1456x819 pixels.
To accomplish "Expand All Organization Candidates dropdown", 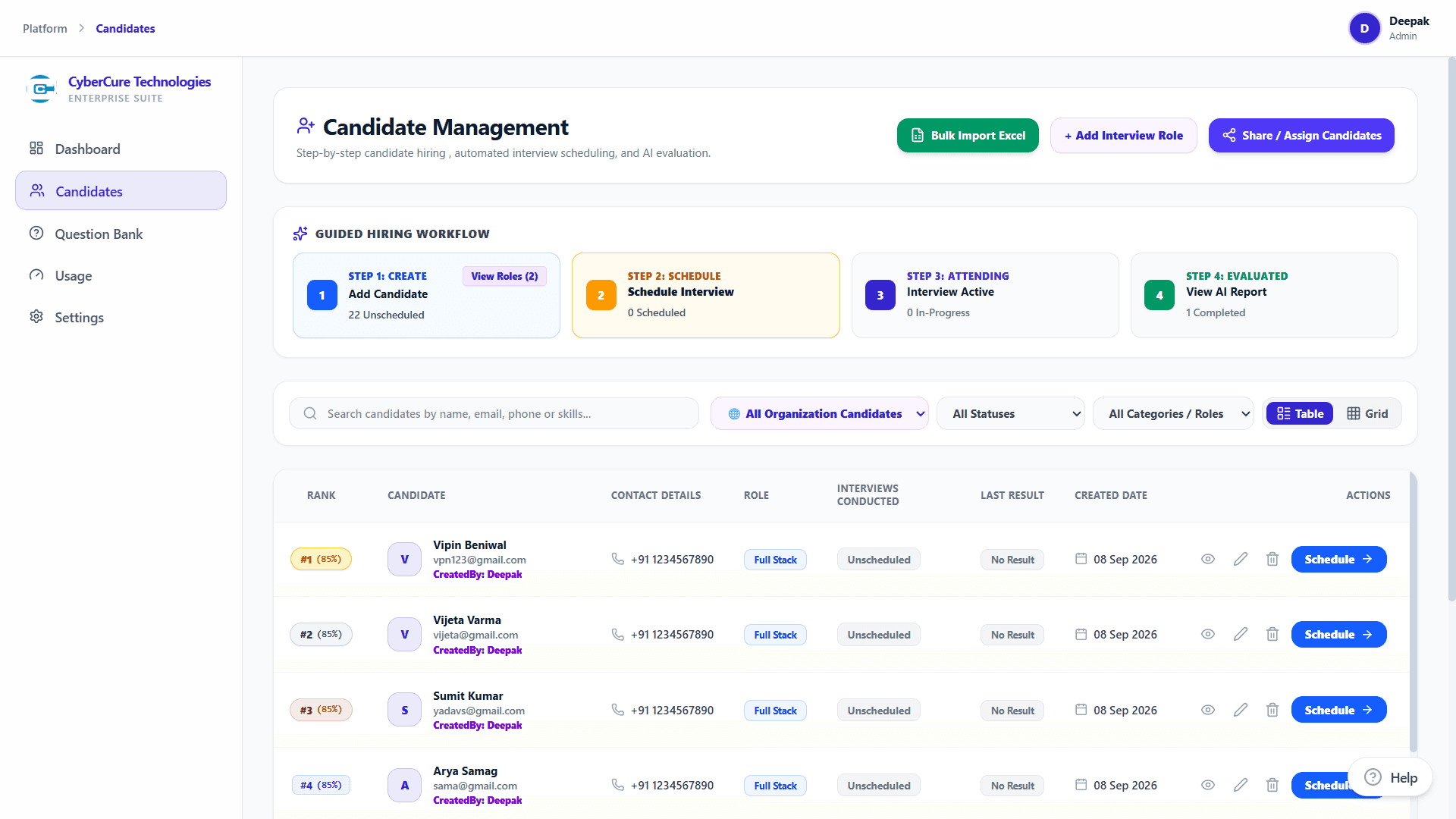I will pyautogui.click(x=819, y=413).
